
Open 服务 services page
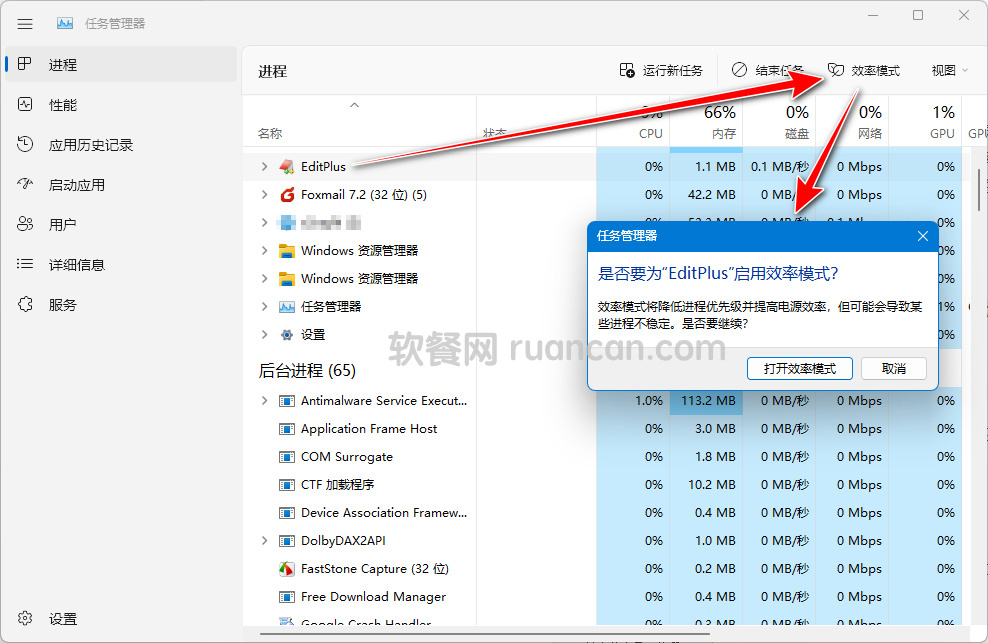tap(62, 305)
